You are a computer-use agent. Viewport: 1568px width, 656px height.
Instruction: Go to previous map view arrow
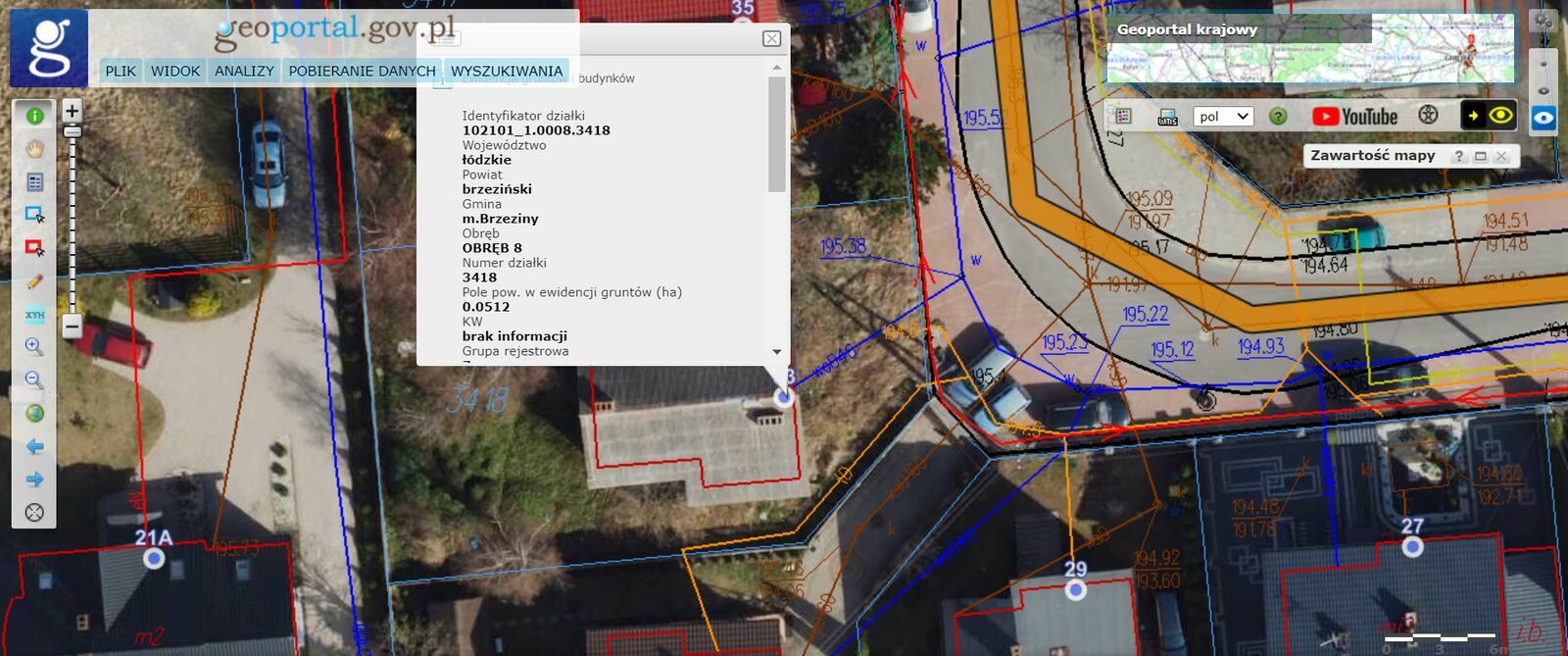[x=35, y=447]
